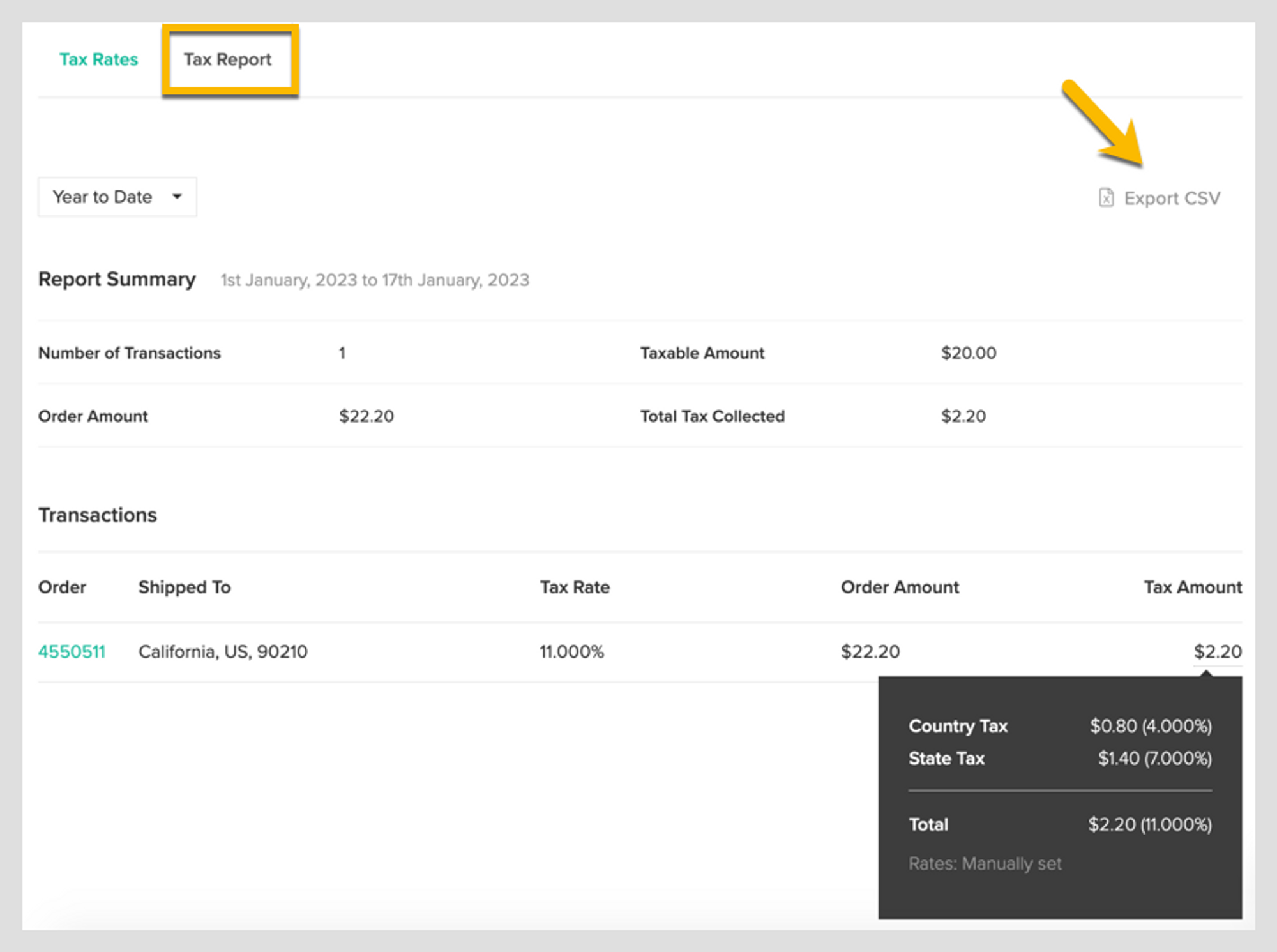Open order 4550511 link
Image resolution: width=1277 pixels, height=952 pixels.
click(x=72, y=651)
